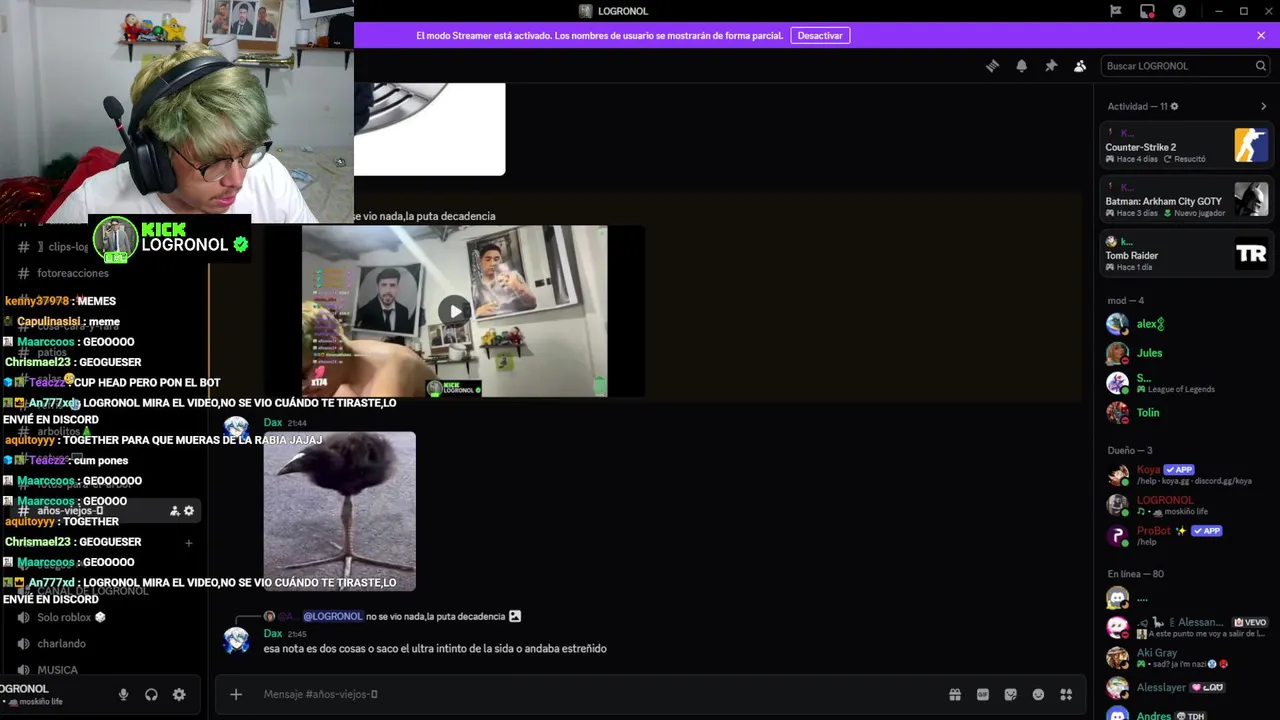This screenshot has width=1280, height=720.
Task: Open Batman: Arkham City GOTY activity card
Action: tap(1185, 200)
